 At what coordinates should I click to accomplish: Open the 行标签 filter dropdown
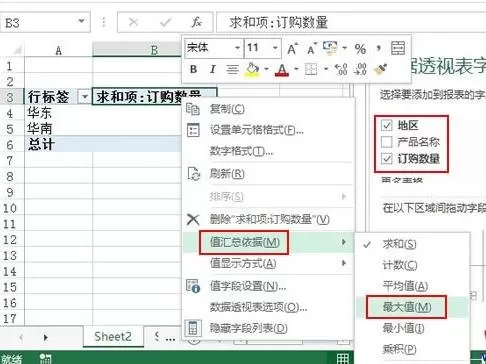point(84,97)
